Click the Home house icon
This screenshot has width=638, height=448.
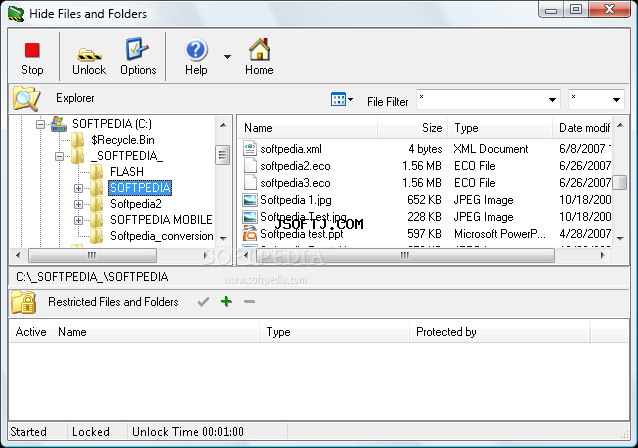(259, 49)
